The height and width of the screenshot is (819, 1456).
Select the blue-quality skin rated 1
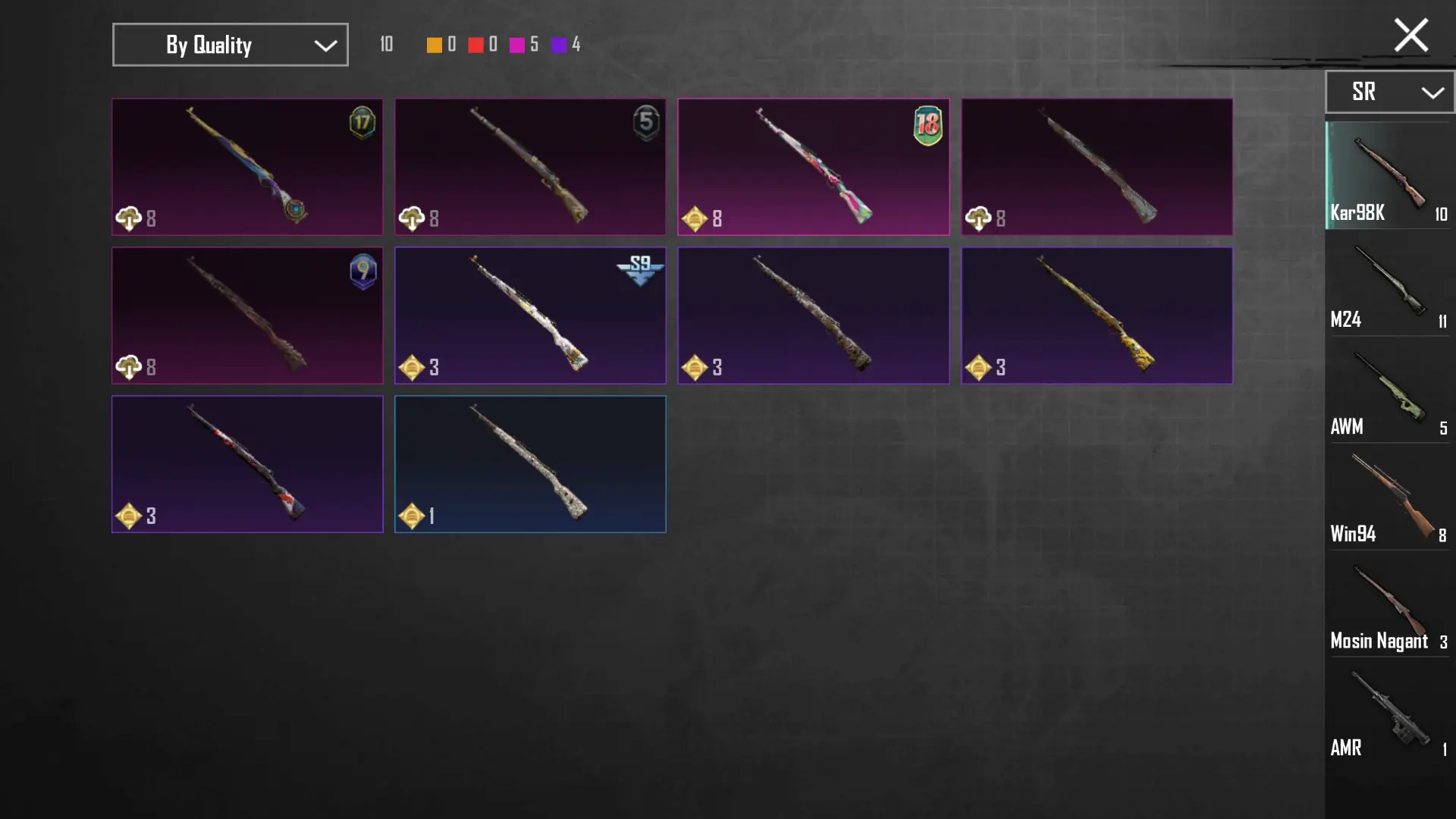tap(530, 464)
